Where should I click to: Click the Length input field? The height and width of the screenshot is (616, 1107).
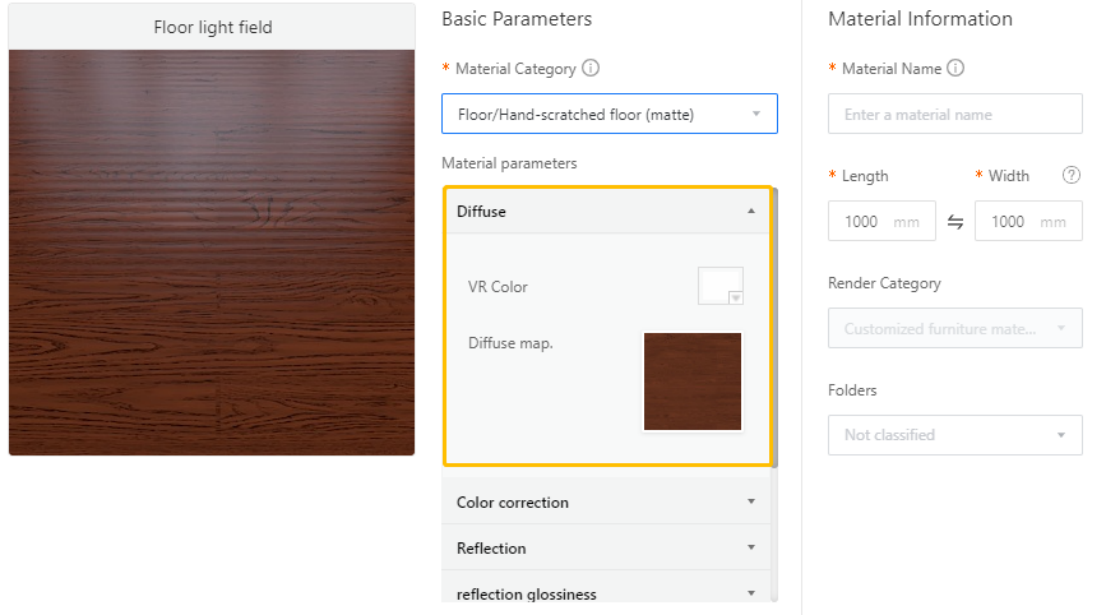(x=868, y=222)
